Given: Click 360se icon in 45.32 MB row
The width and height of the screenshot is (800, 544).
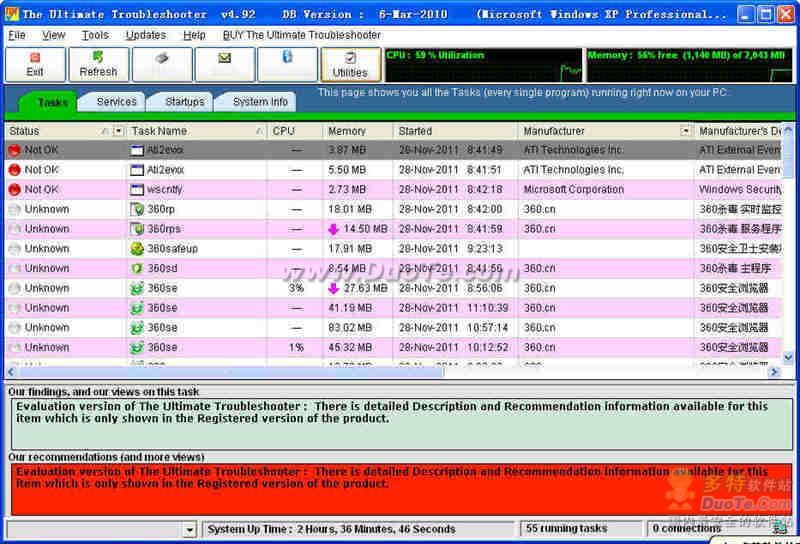Looking at the screenshot, I should click(137, 348).
